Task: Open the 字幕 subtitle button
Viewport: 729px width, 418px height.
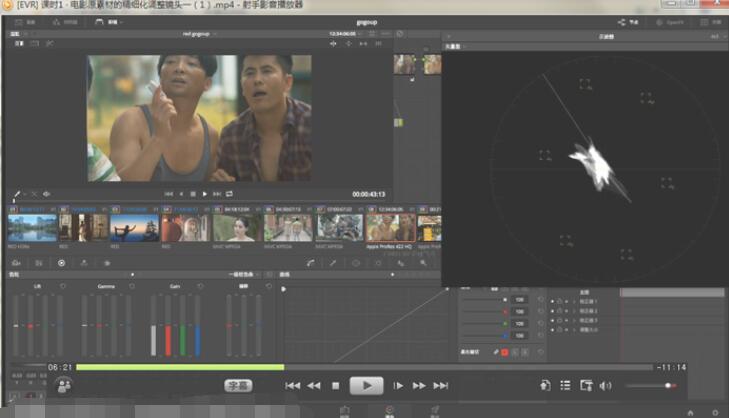Action: [239, 385]
